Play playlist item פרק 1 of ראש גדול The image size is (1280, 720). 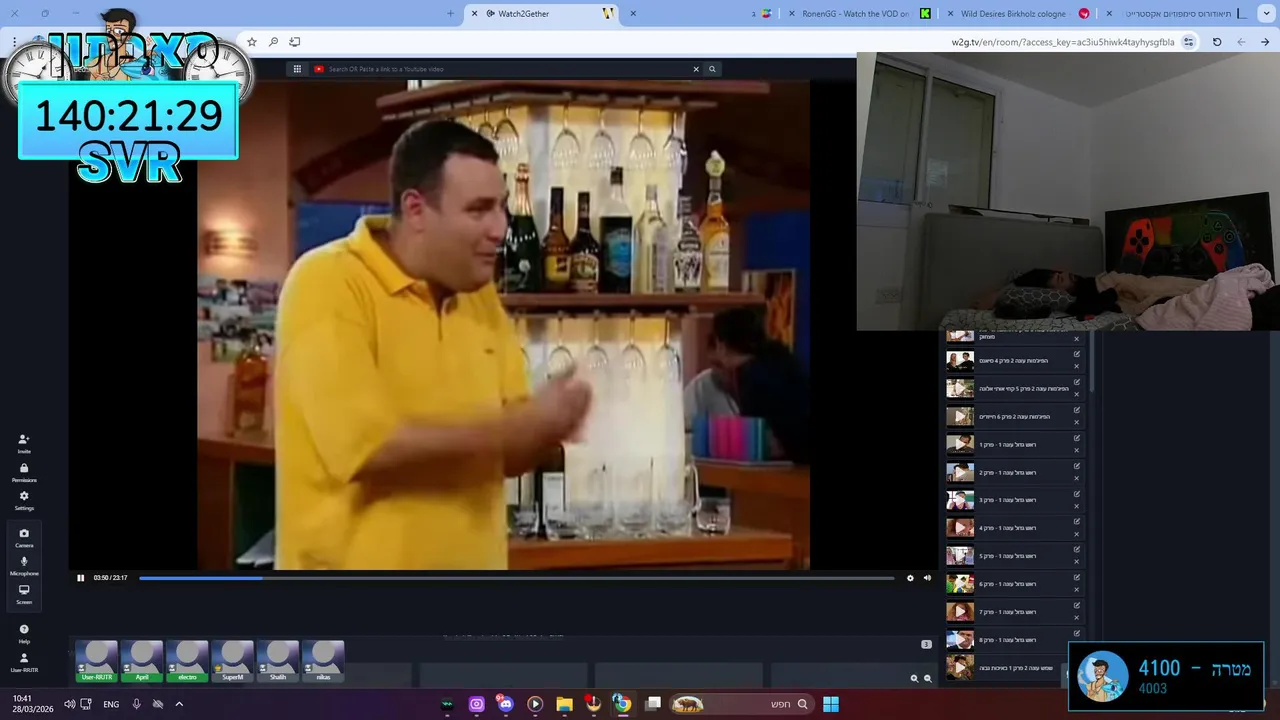pos(960,444)
